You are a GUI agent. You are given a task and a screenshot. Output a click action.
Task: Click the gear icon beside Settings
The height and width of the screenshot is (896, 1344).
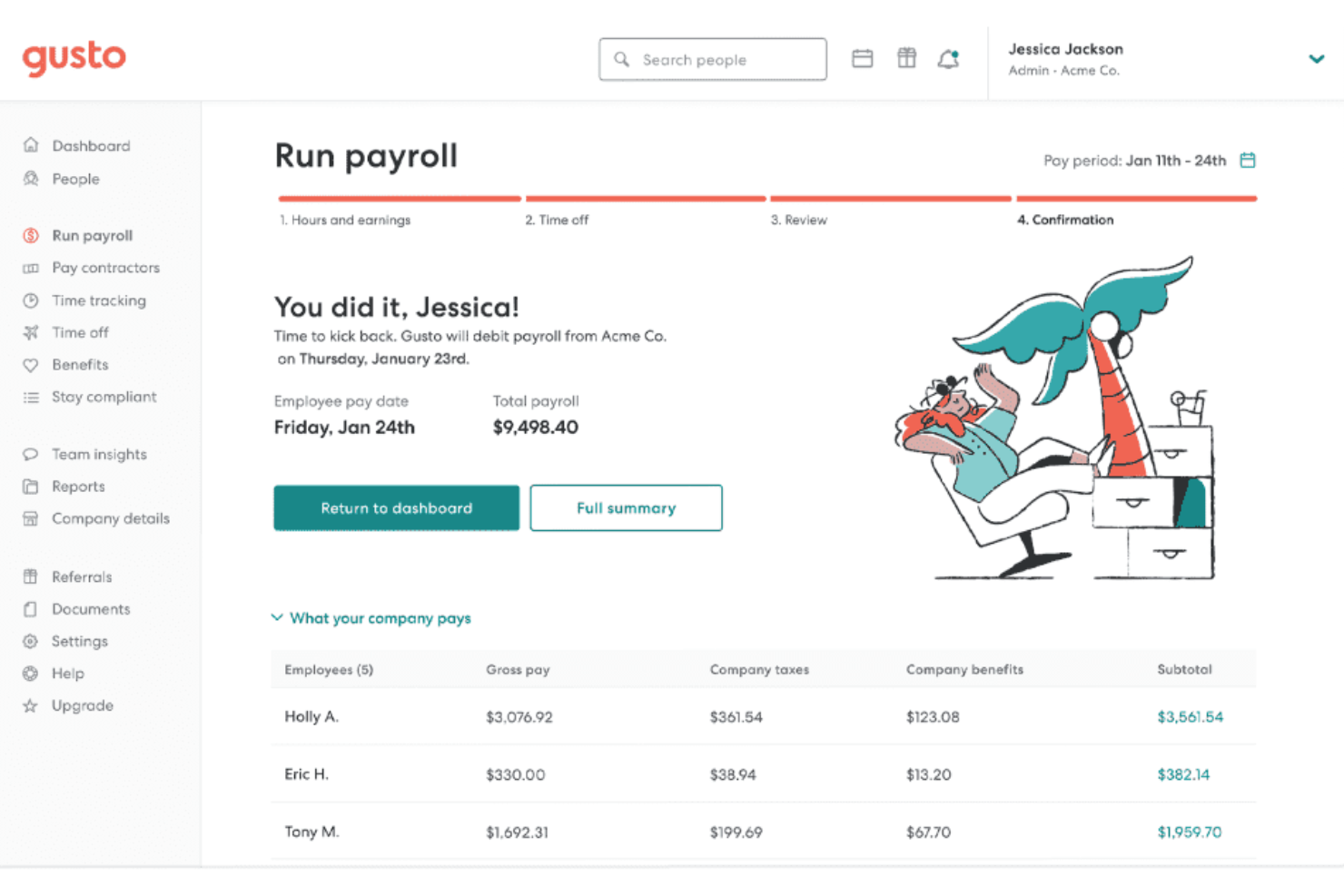coord(31,642)
